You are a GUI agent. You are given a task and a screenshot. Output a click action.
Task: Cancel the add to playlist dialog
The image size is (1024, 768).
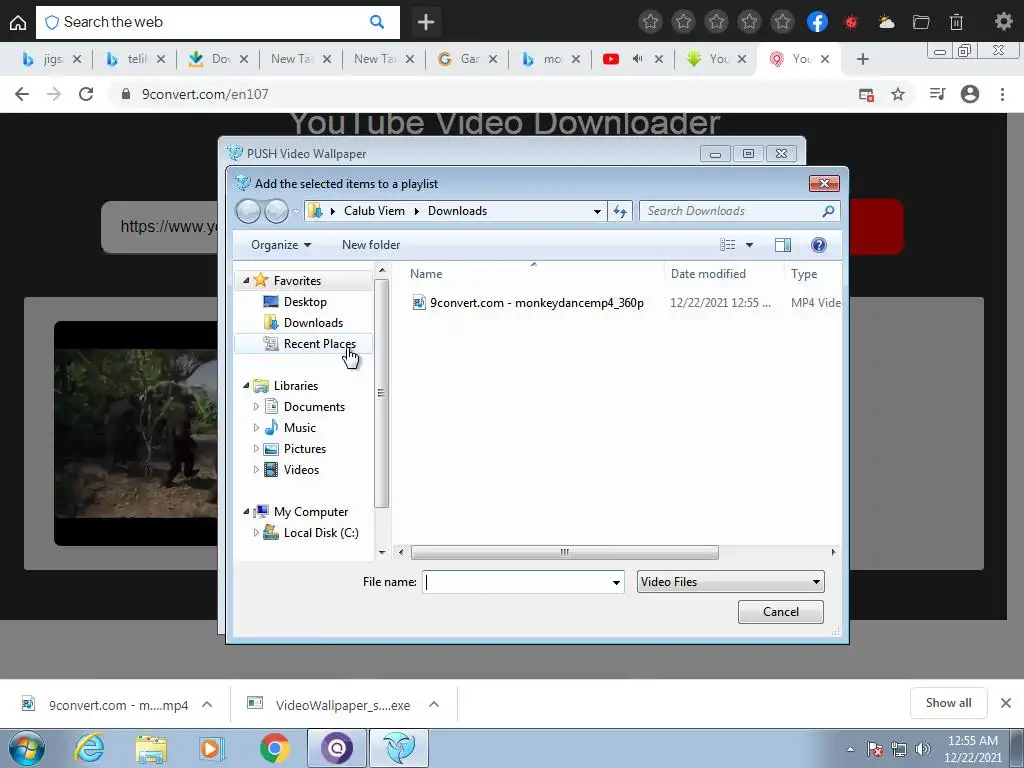pos(780,612)
